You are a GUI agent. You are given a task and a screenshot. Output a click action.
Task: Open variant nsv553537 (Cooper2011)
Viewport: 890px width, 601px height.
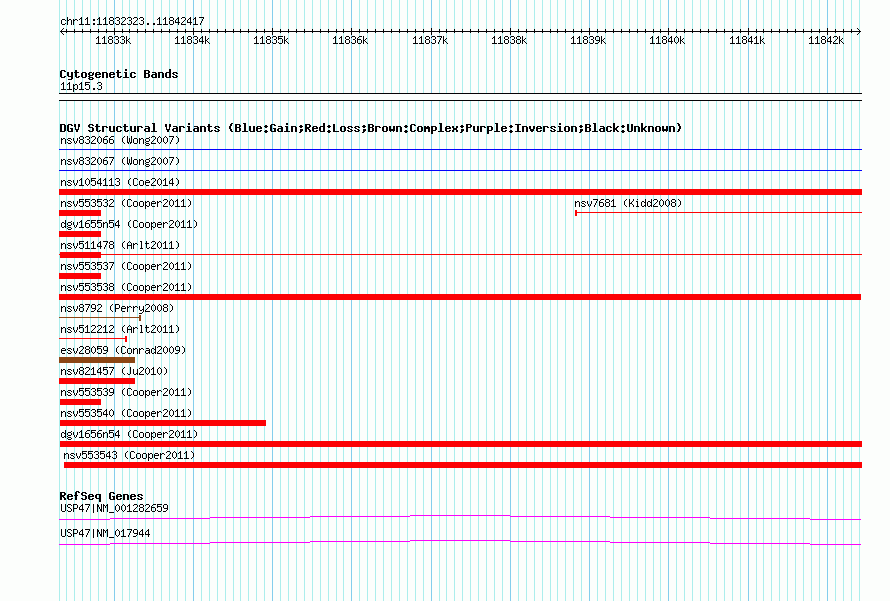click(126, 266)
